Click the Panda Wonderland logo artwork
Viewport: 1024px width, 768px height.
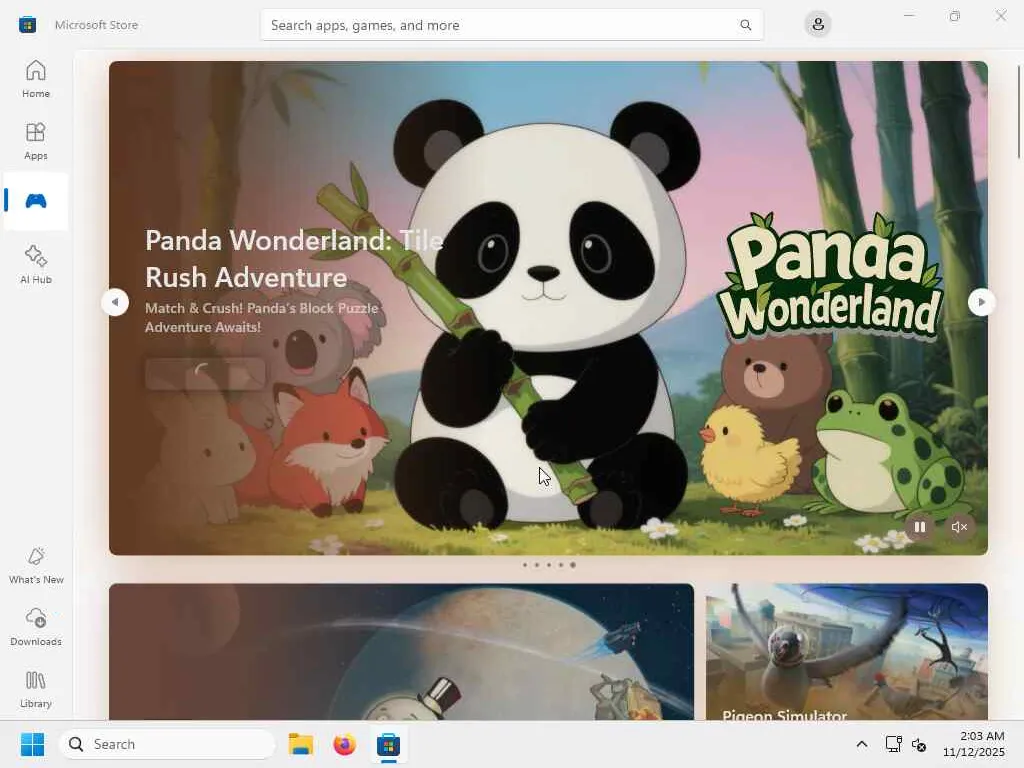829,277
